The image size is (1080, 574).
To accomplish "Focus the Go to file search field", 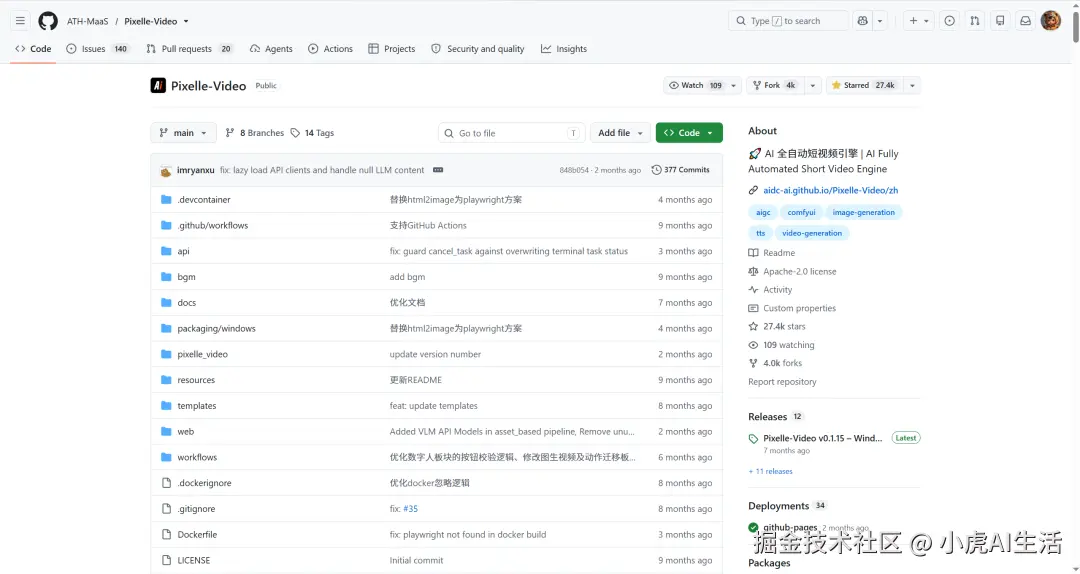I will pyautogui.click(x=512, y=133).
